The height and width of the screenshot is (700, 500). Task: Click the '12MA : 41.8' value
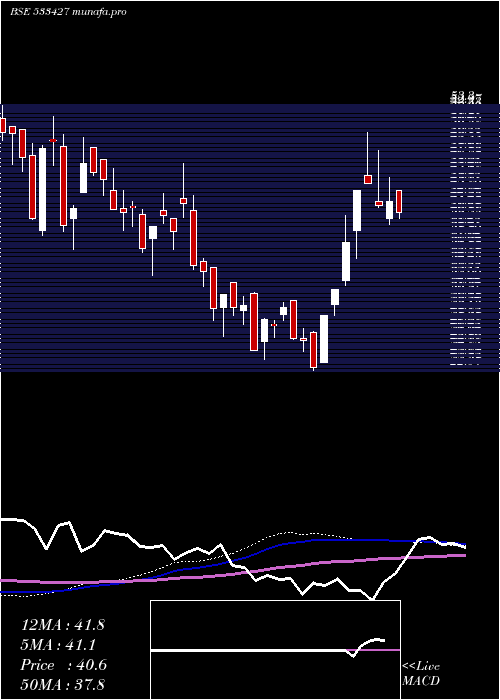coord(62,625)
